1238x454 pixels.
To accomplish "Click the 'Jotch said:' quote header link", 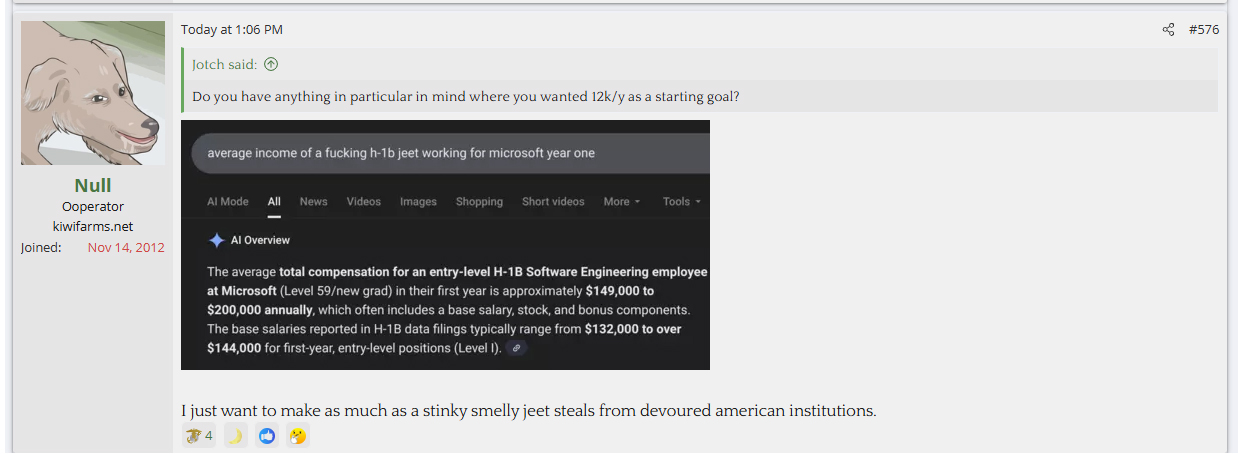I will tap(225, 64).
